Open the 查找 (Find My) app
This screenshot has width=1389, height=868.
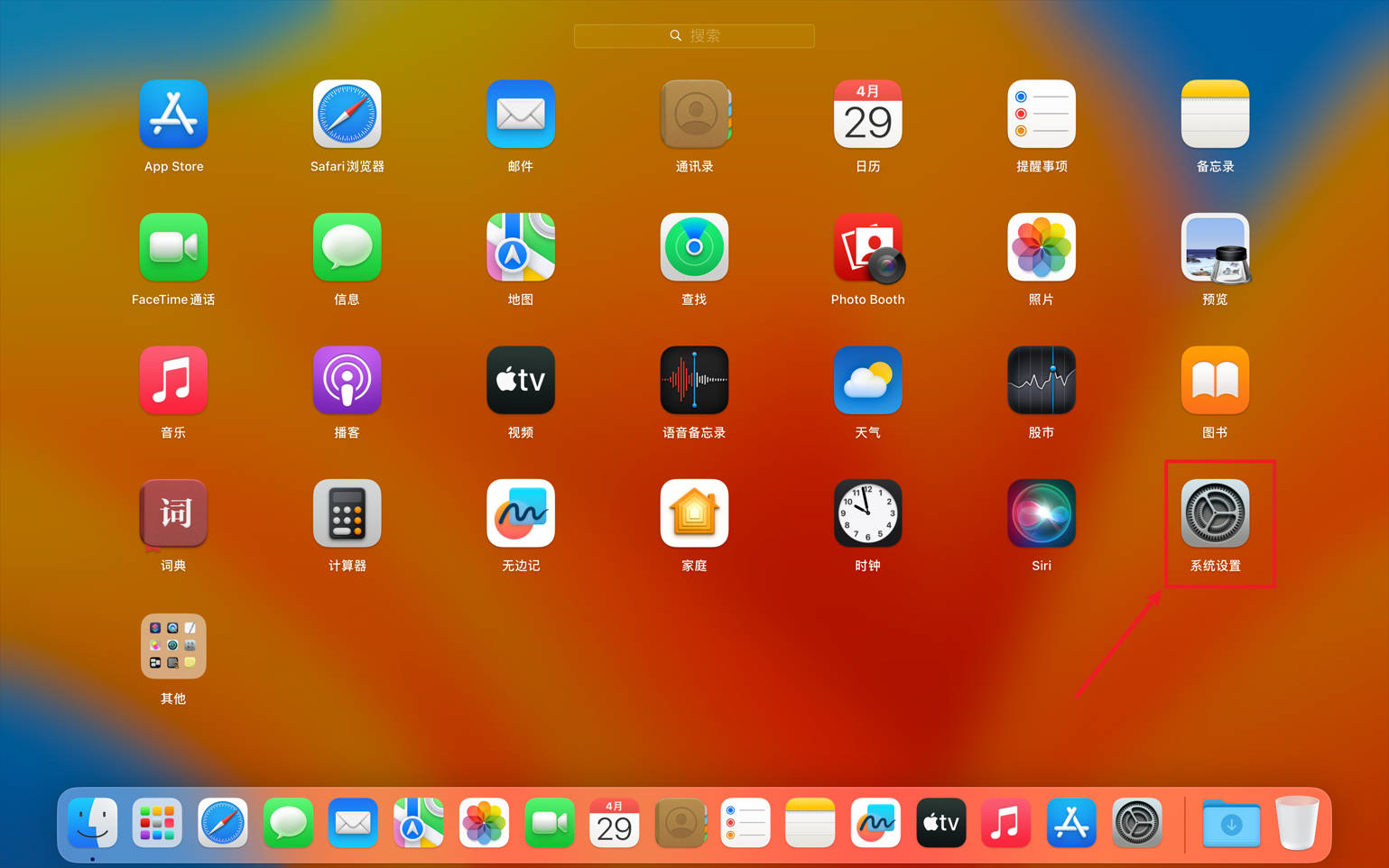[x=694, y=247]
